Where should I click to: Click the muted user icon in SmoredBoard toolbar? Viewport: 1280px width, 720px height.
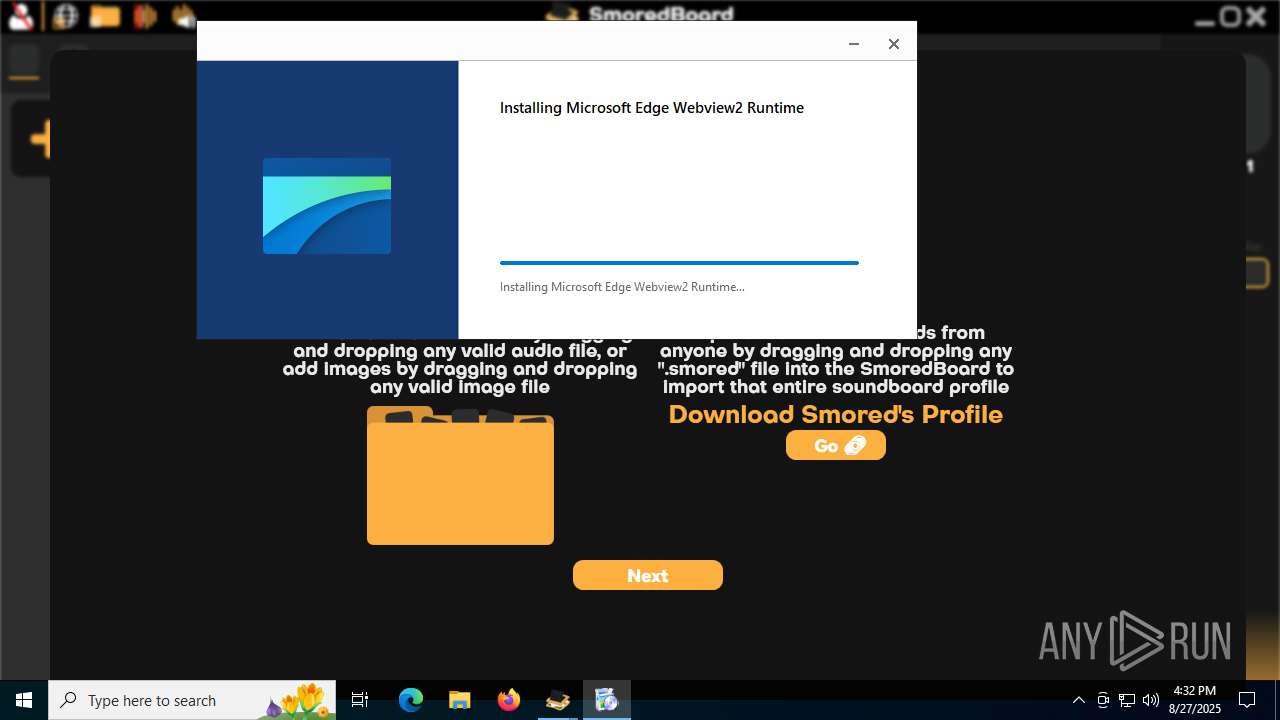click(22, 16)
